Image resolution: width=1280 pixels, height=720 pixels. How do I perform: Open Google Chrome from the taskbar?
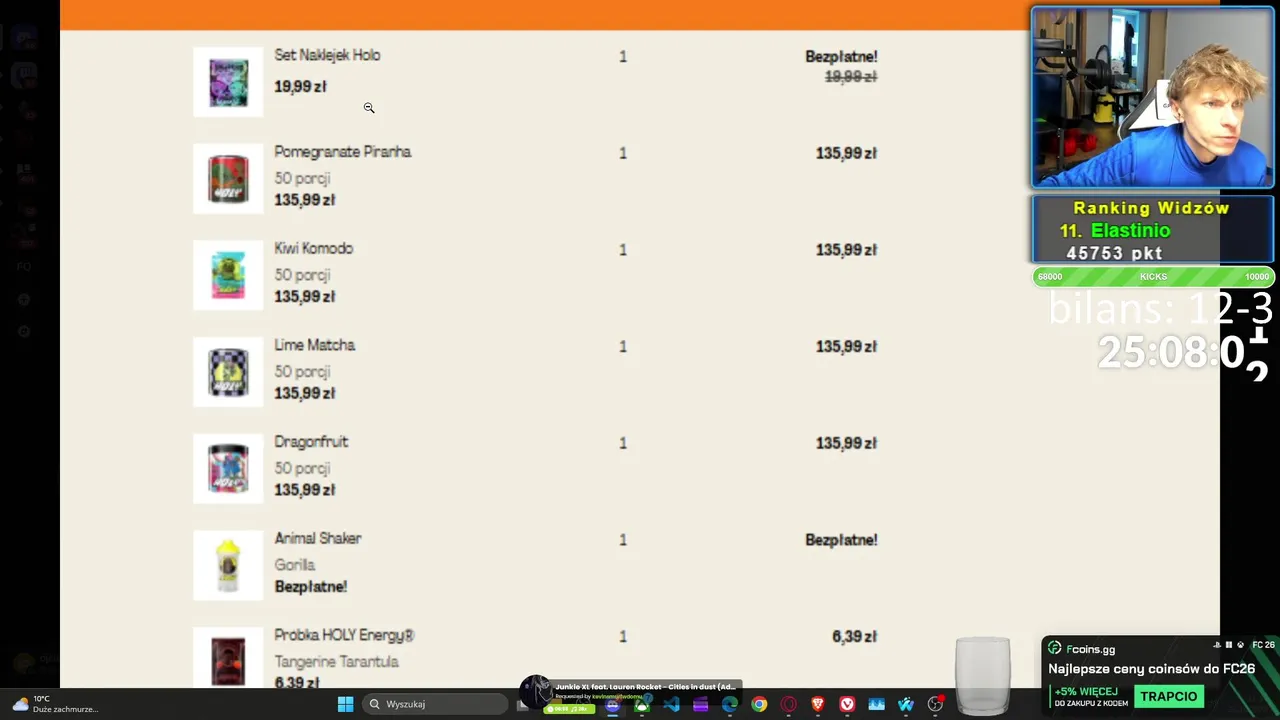click(759, 704)
